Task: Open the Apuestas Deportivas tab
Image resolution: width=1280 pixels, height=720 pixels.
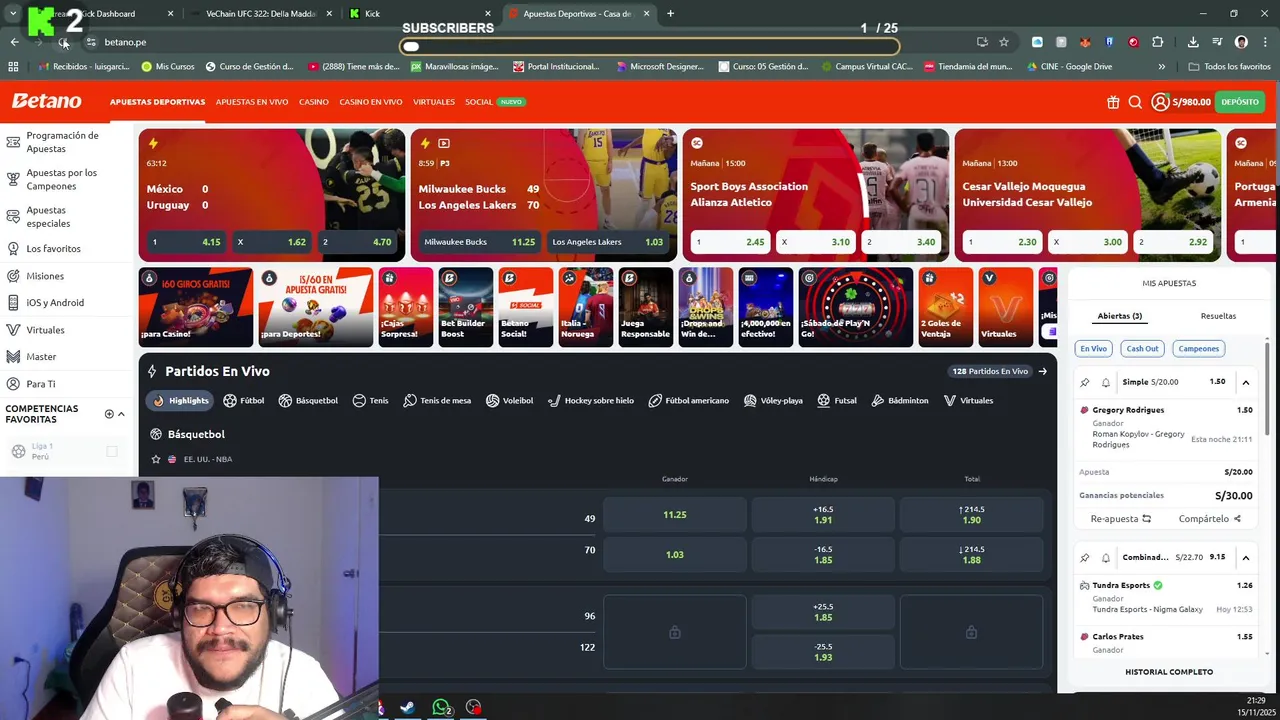Action: [x=157, y=102]
